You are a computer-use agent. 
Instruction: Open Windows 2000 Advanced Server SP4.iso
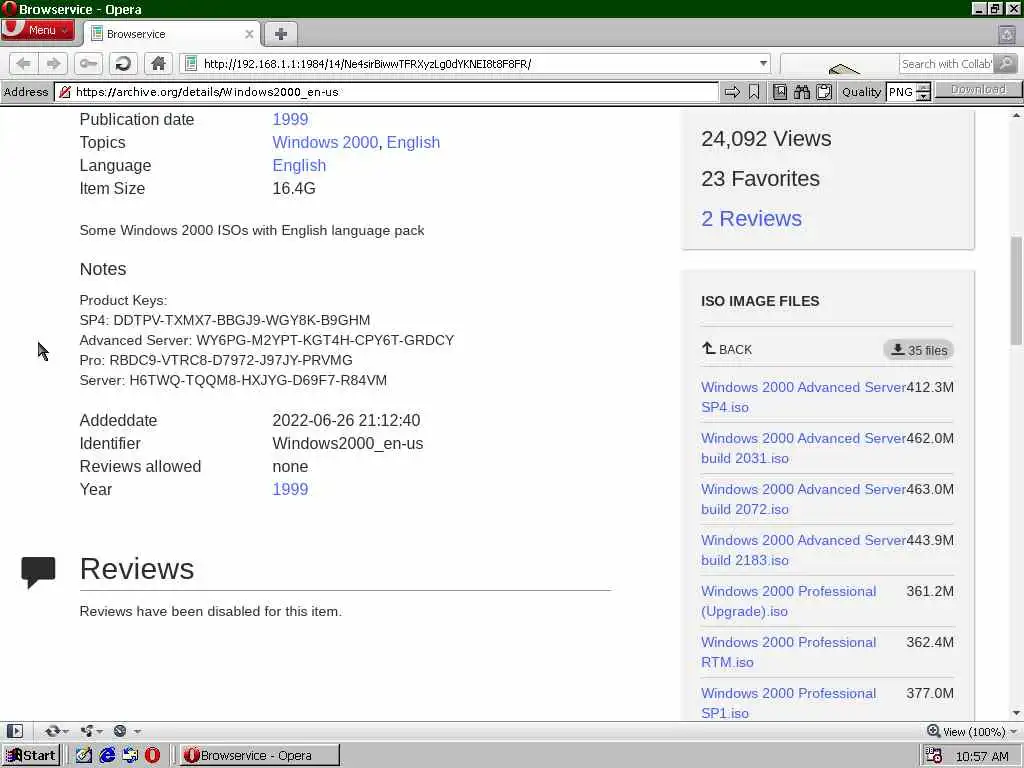coord(803,397)
